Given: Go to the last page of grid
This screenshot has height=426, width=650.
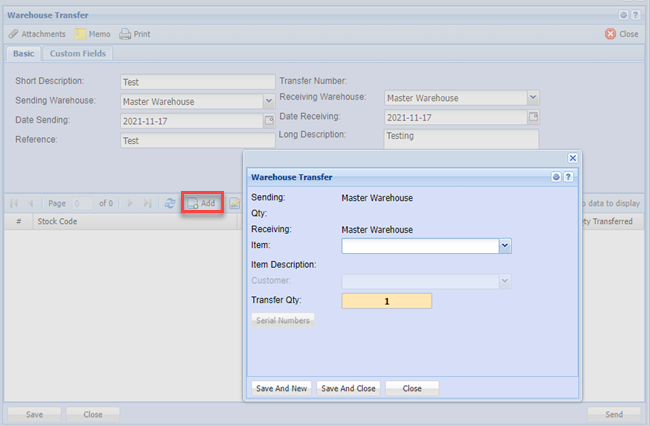Looking at the screenshot, I should coord(148,203).
